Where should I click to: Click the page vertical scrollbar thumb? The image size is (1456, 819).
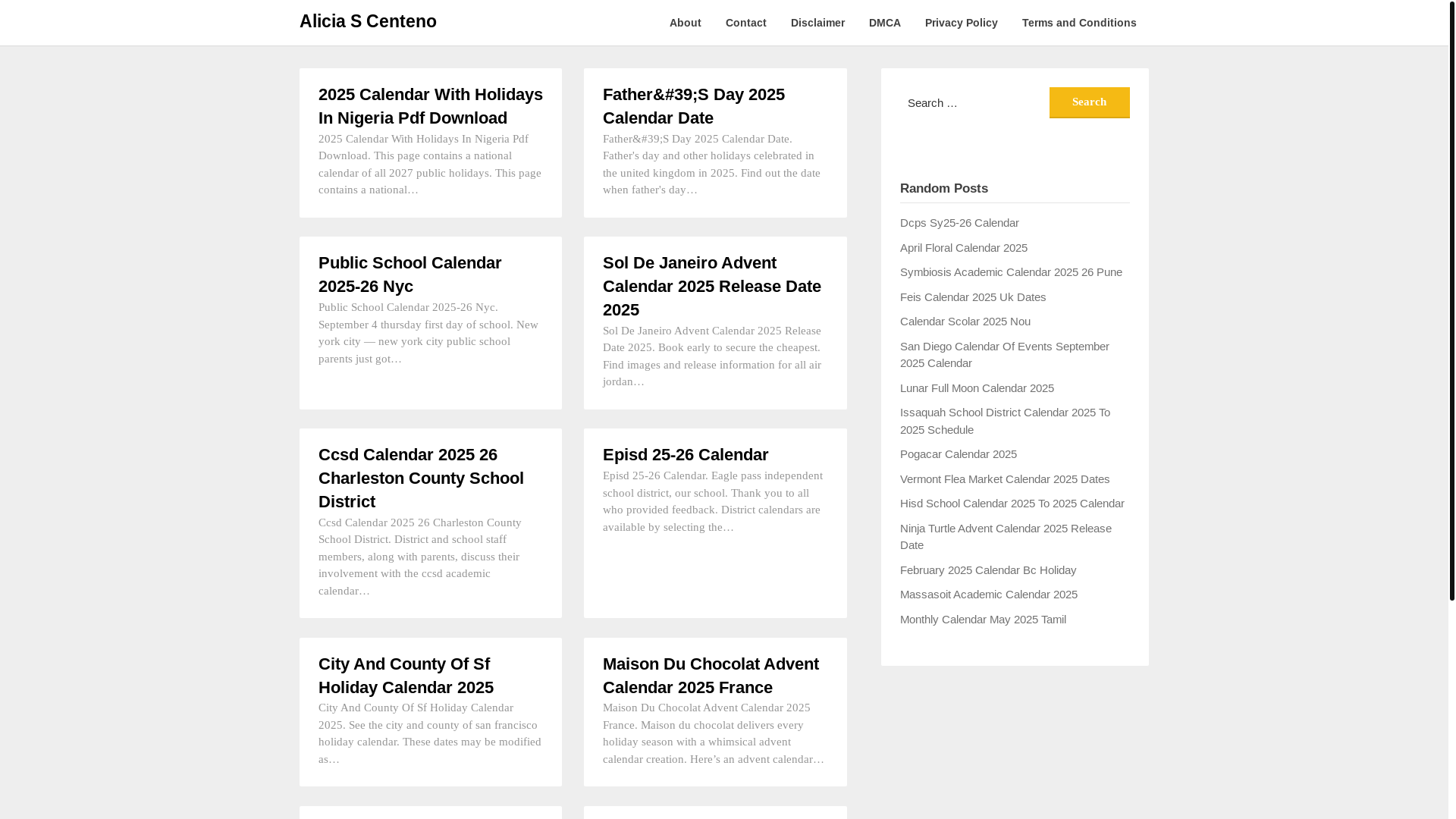click(x=1451, y=300)
